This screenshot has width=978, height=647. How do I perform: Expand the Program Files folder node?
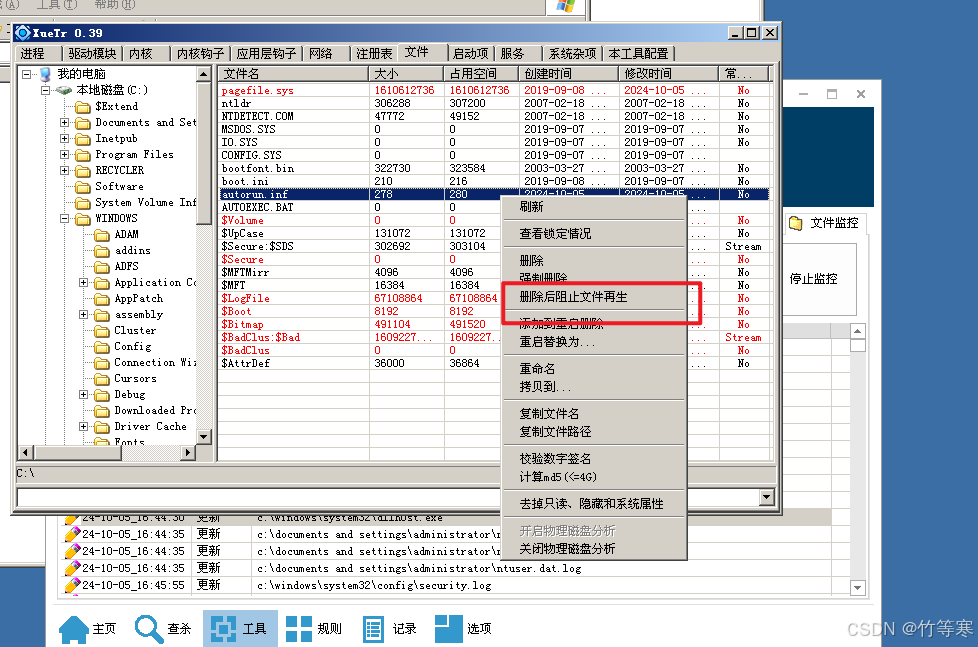(x=65, y=155)
